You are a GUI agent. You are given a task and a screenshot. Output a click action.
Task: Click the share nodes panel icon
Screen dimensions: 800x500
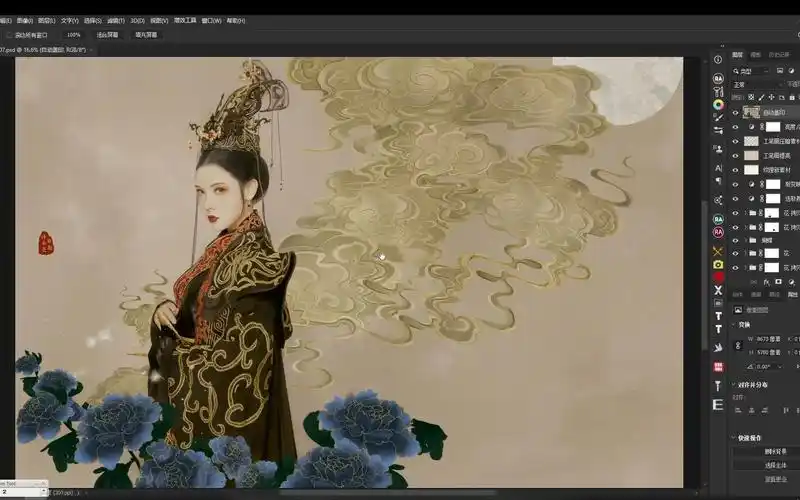[718, 200]
